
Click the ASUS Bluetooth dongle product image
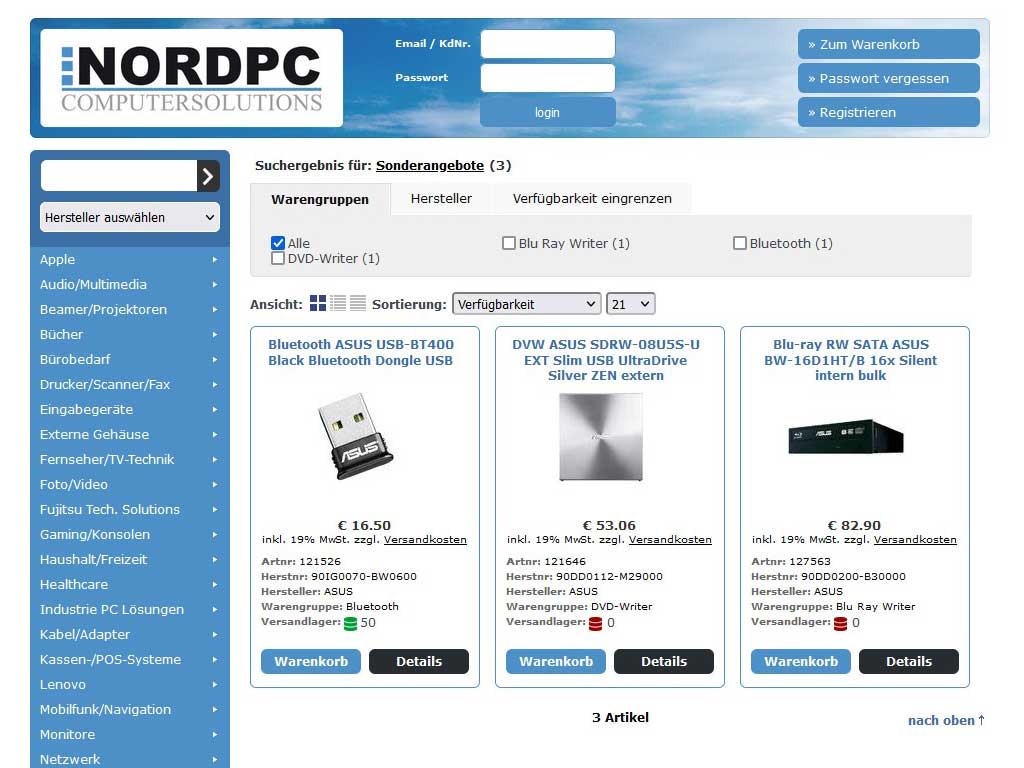356,436
